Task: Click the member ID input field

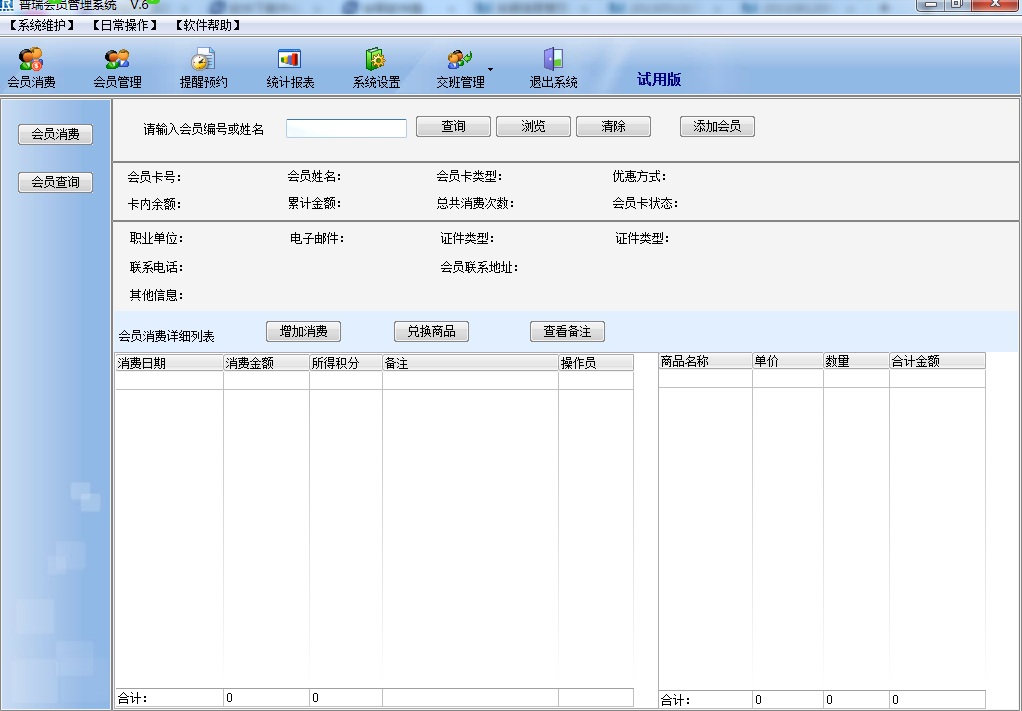Action: pos(345,126)
